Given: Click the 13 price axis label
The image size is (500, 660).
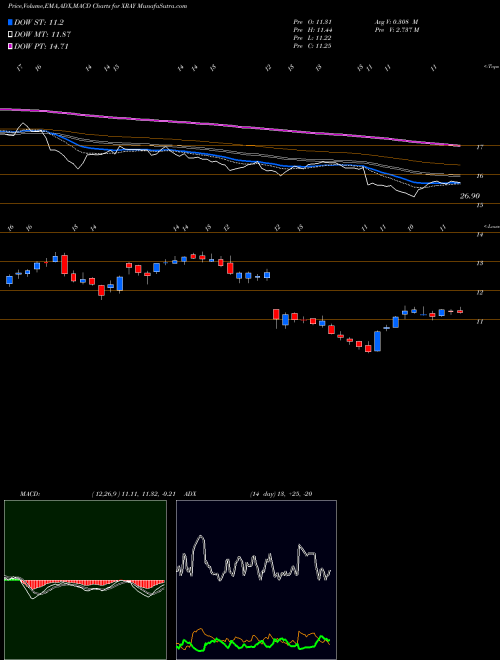Looking at the screenshot, I should [x=479, y=263].
